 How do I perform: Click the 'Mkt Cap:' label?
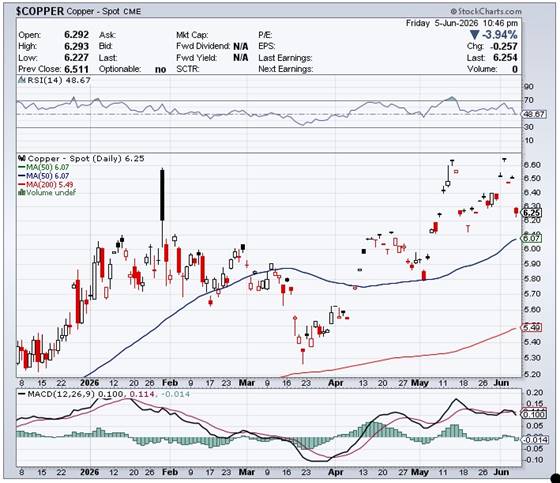pos(192,35)
